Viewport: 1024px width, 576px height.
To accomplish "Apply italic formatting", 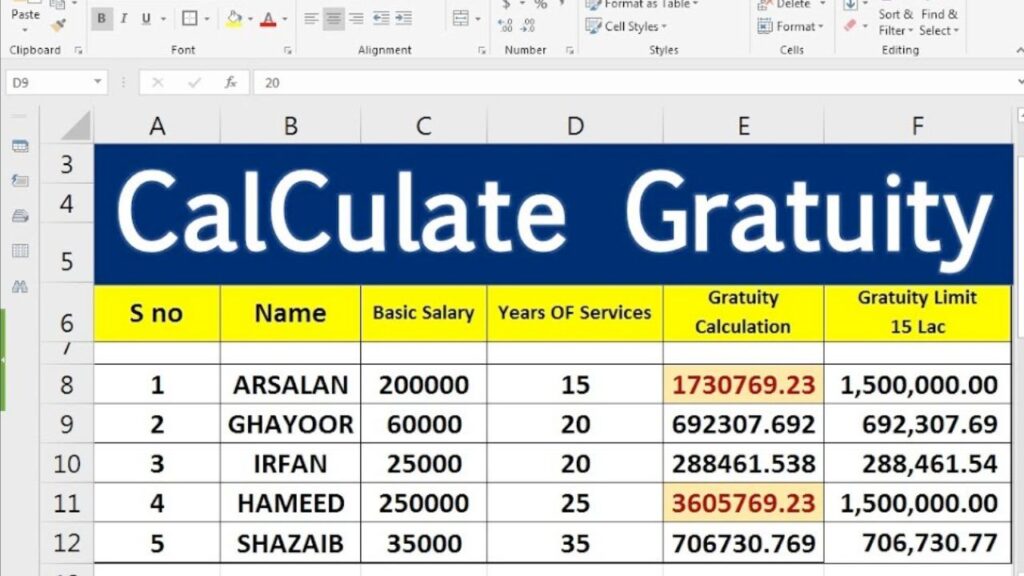I will 122,17.
